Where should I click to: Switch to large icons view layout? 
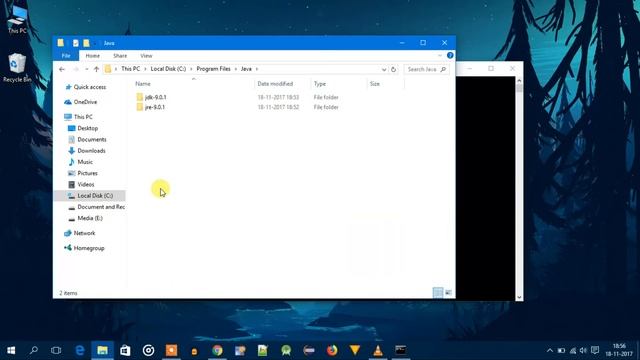coord(448,293)
